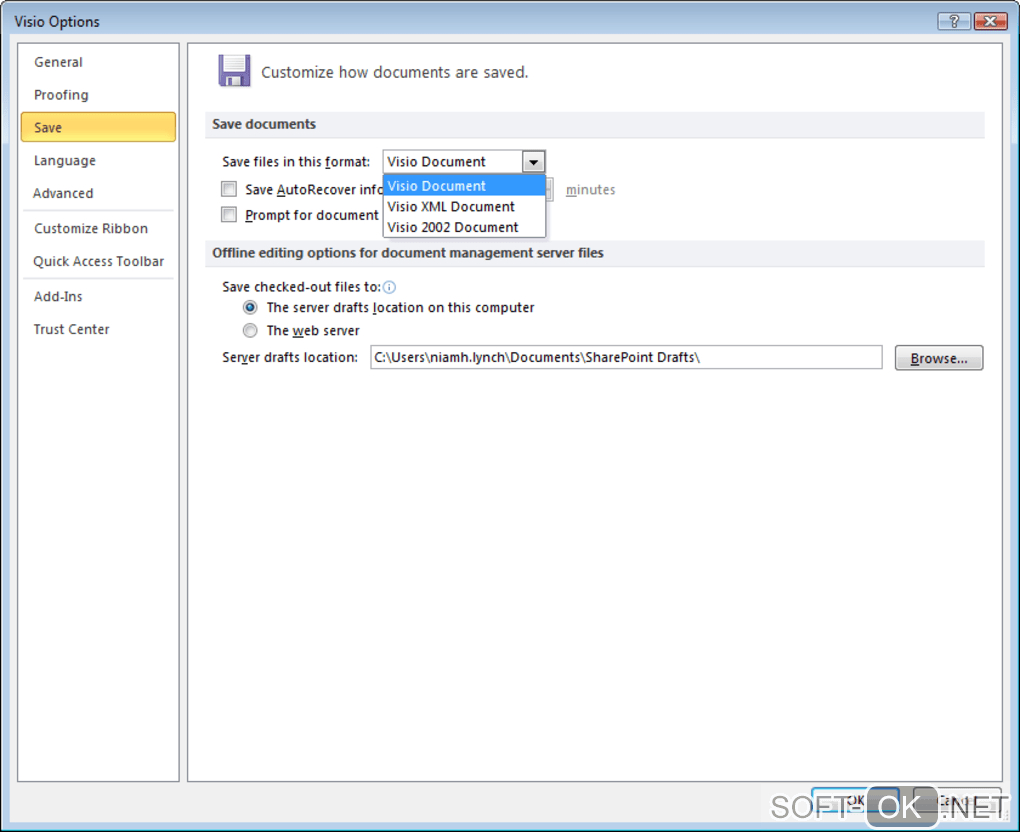Screen dimensions: 1020x832
Task: Click the floppy disk save icon
Action: (234, 71)
